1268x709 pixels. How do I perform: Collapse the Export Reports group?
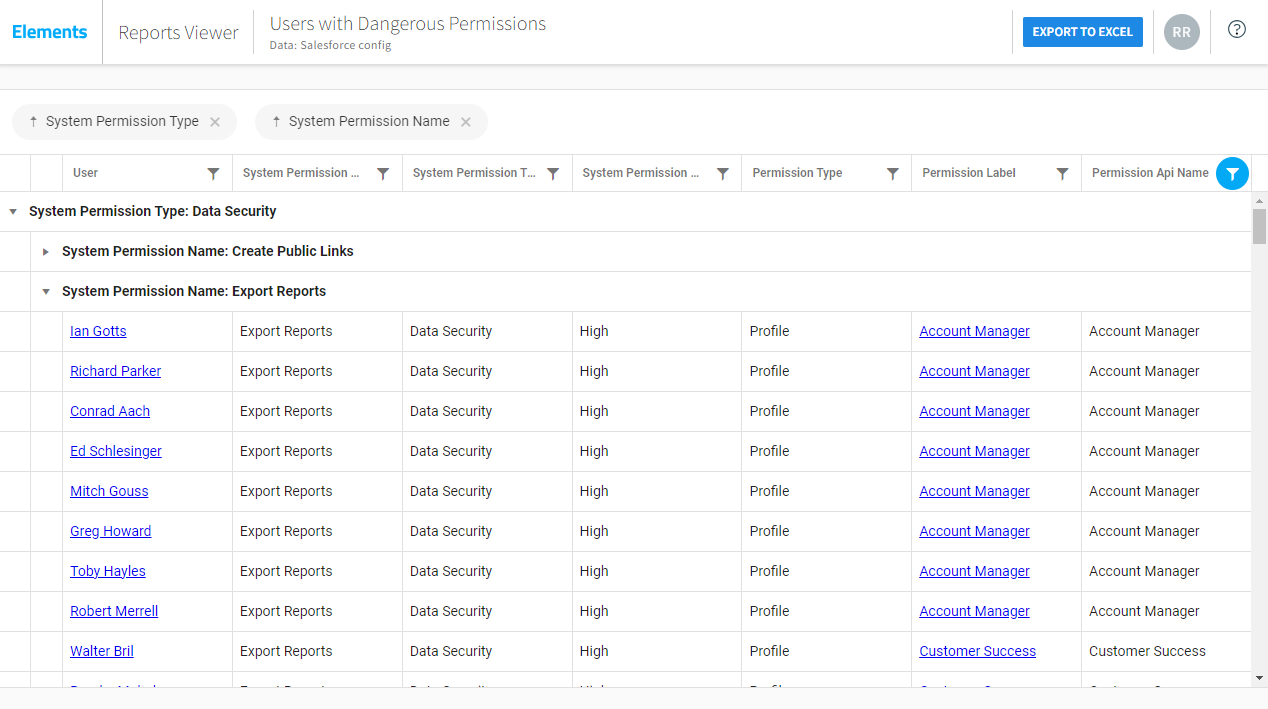point(46,291)
